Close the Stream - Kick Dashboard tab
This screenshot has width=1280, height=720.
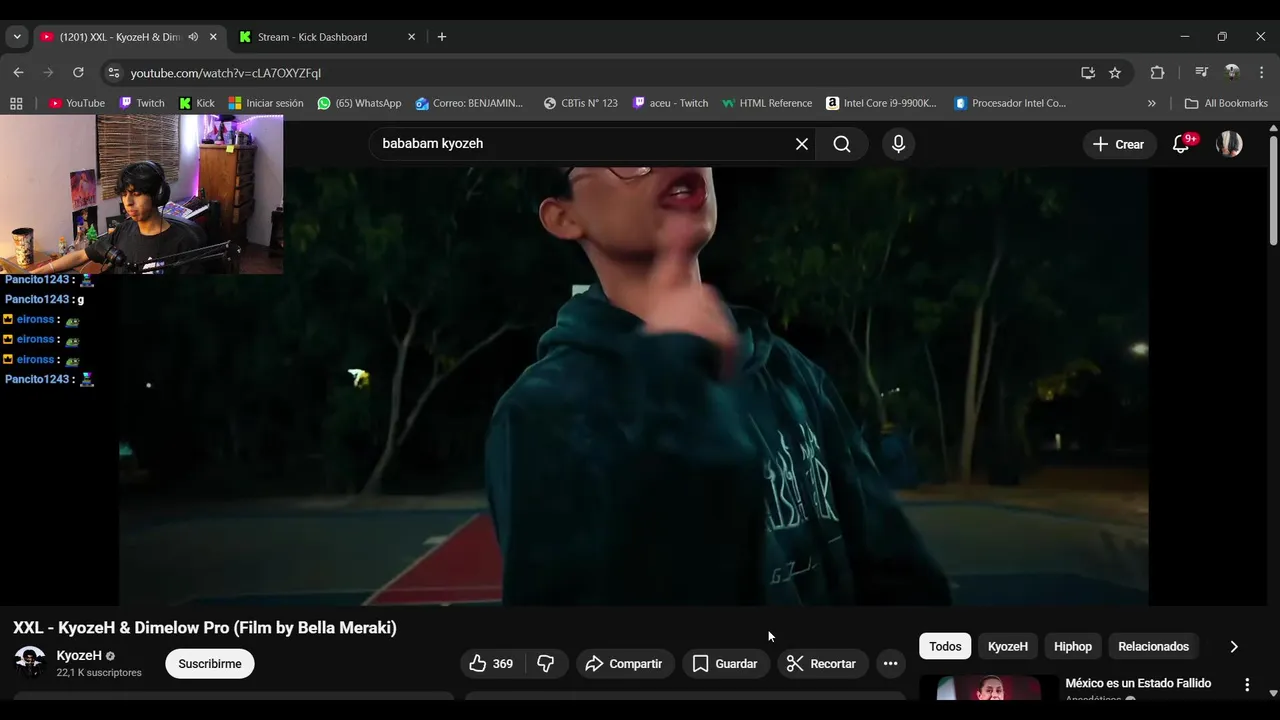pyautogui.click(x=411, y=37)
